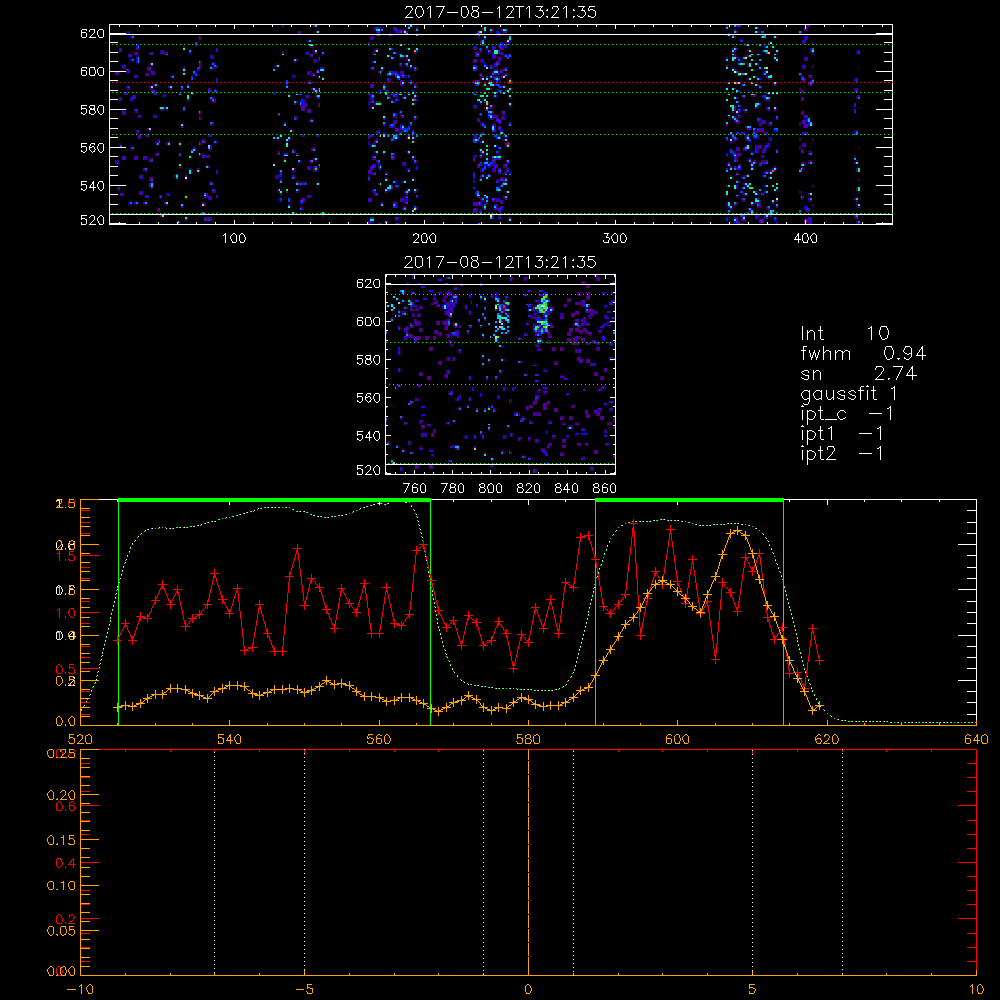Click the thick green bar above the right profile region
This screenshot has width=1000, height=1000.
pos(689,500)
